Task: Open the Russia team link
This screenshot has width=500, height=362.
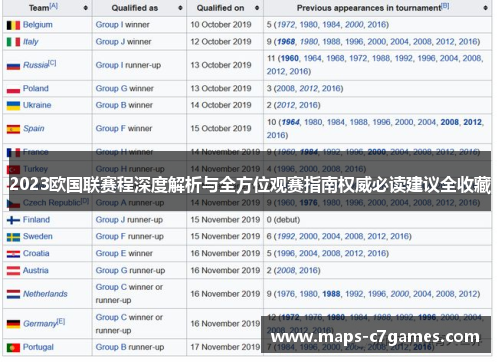Action: [36, 65]
